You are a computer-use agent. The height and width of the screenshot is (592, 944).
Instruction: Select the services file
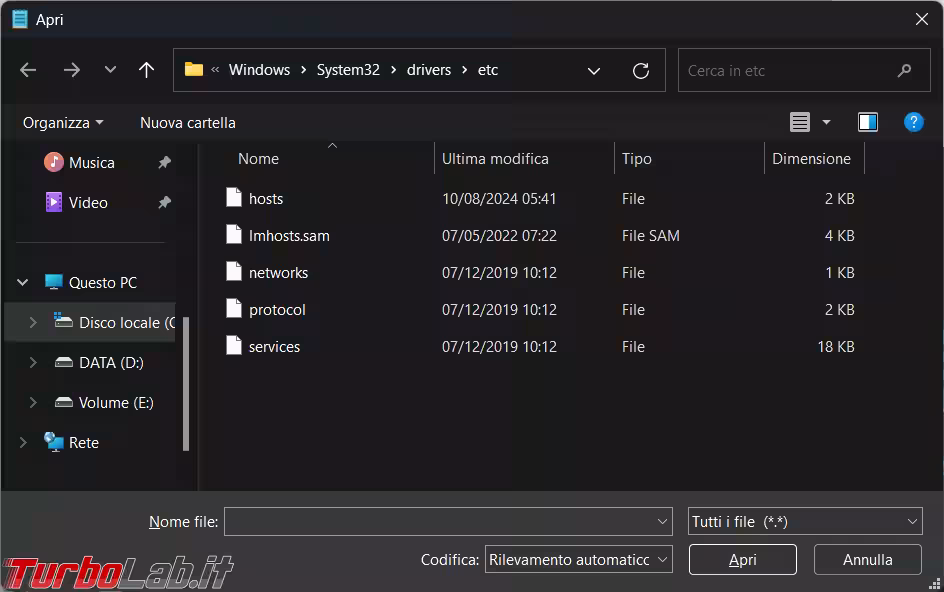pyautogui.click(x=274, y=347)
